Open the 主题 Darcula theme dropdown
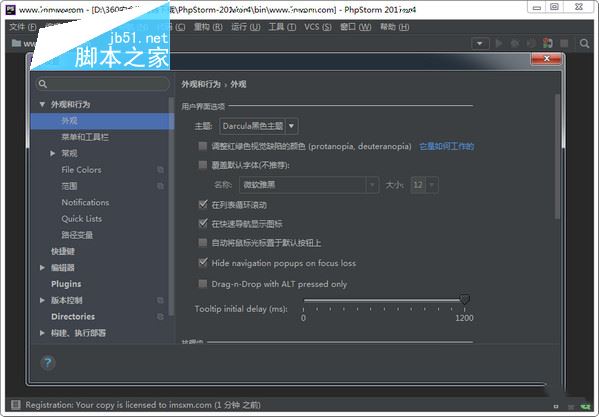Viewport: 599px width, 417px height. 259,126
